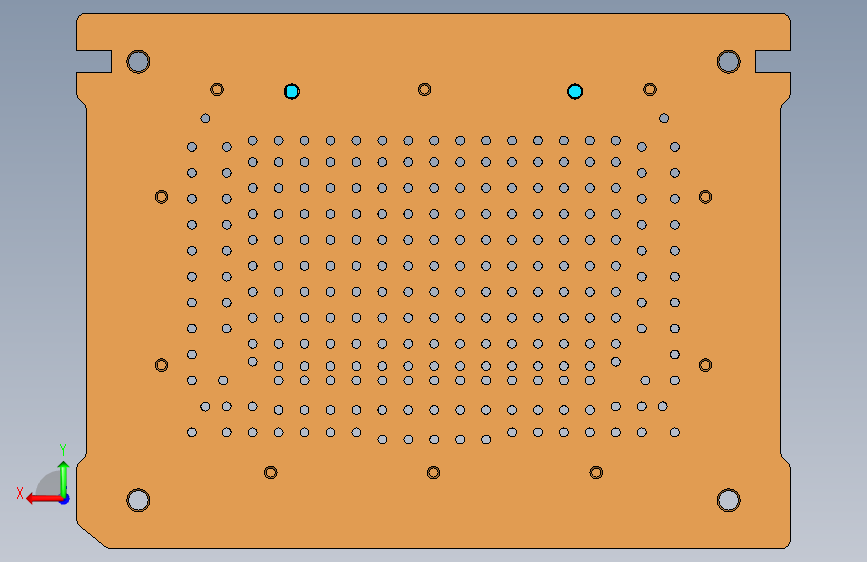
Task: Select the chamfered bottom-left corner edge of the plate
Action: click(x=92, y=534)
